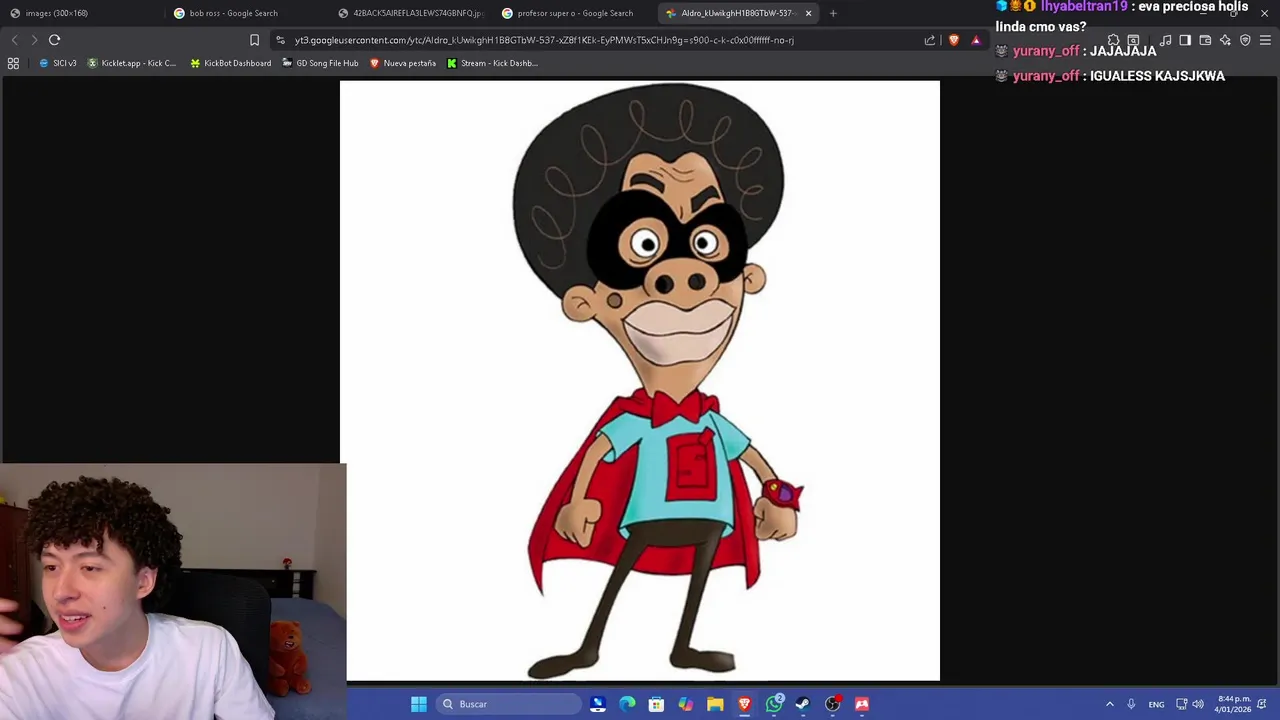The height and width of the screenshot is (720, 1280).
Task: Open WhatsApp from the taskbar
Action: (774, 704)
